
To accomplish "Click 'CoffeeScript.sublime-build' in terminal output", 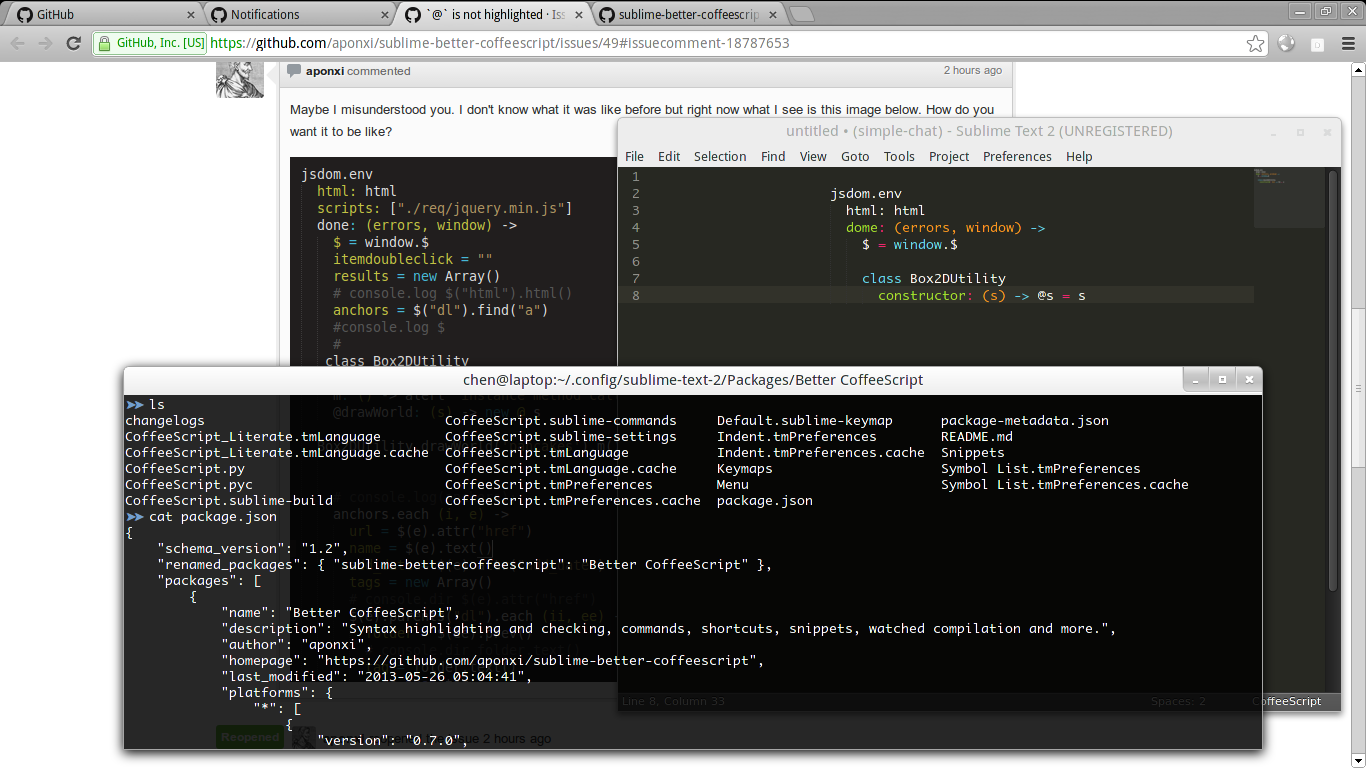I will click(x=229, y=500).
